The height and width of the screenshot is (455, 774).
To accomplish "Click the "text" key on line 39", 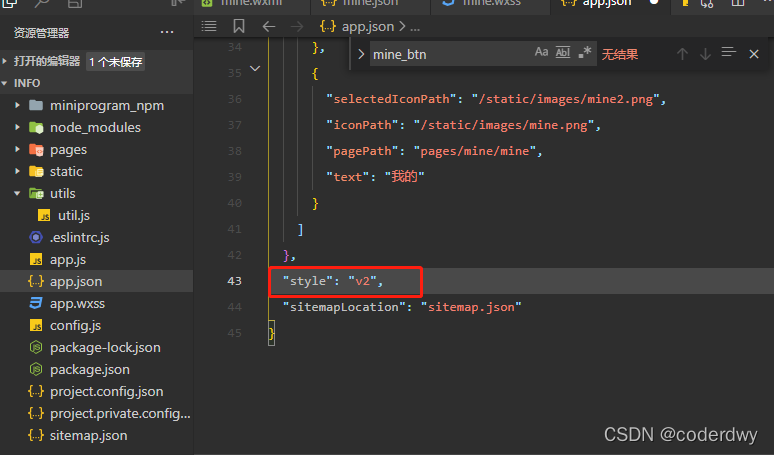I will pyautogui.click(x=348, y=177).
